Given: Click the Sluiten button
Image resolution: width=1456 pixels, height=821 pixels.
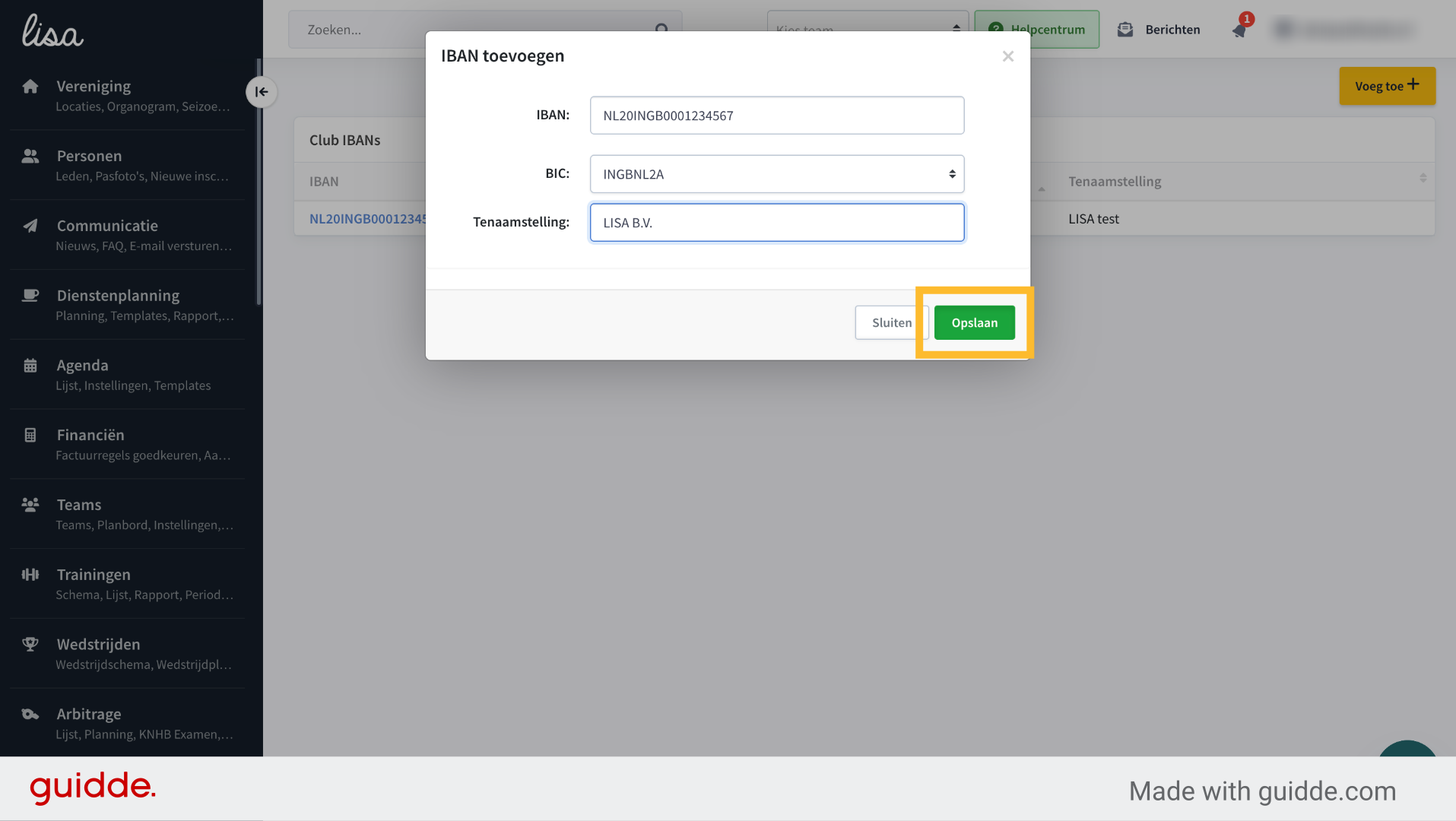Looking at the screenshot, I should tap(891, 323).
